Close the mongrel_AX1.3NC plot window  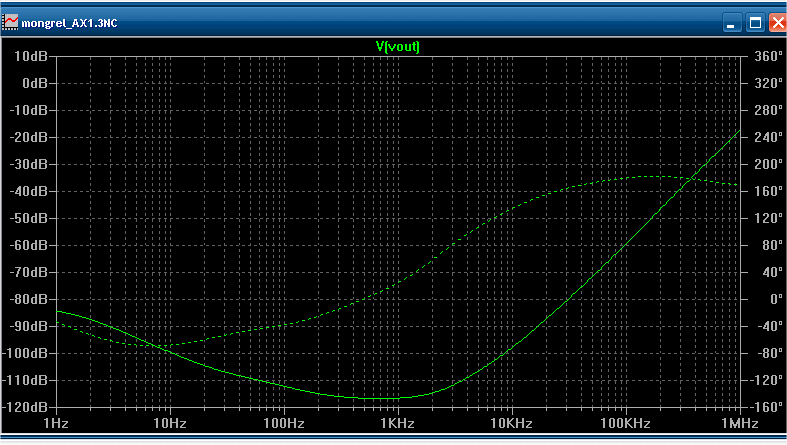click(778, 23)
